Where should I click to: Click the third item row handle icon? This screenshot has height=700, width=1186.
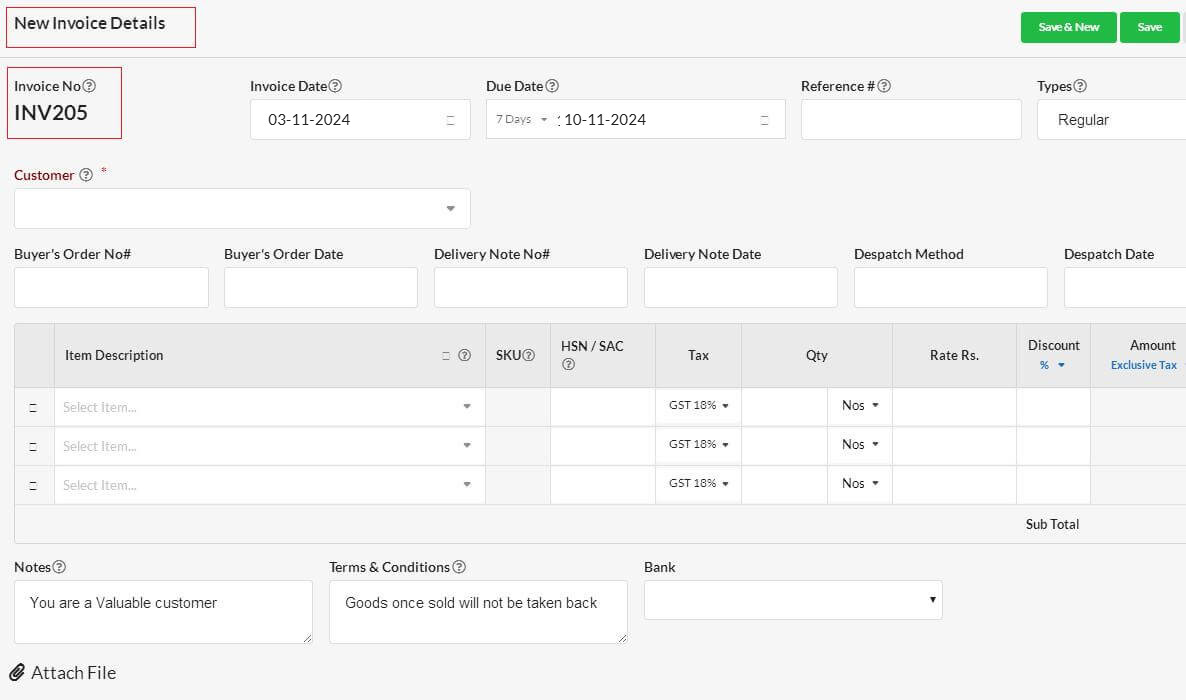pyautogui.click(x=33, y=486)
